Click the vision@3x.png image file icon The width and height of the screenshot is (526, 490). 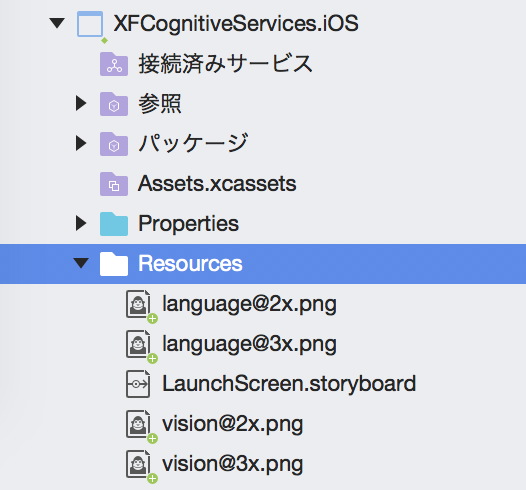point(138,464)
